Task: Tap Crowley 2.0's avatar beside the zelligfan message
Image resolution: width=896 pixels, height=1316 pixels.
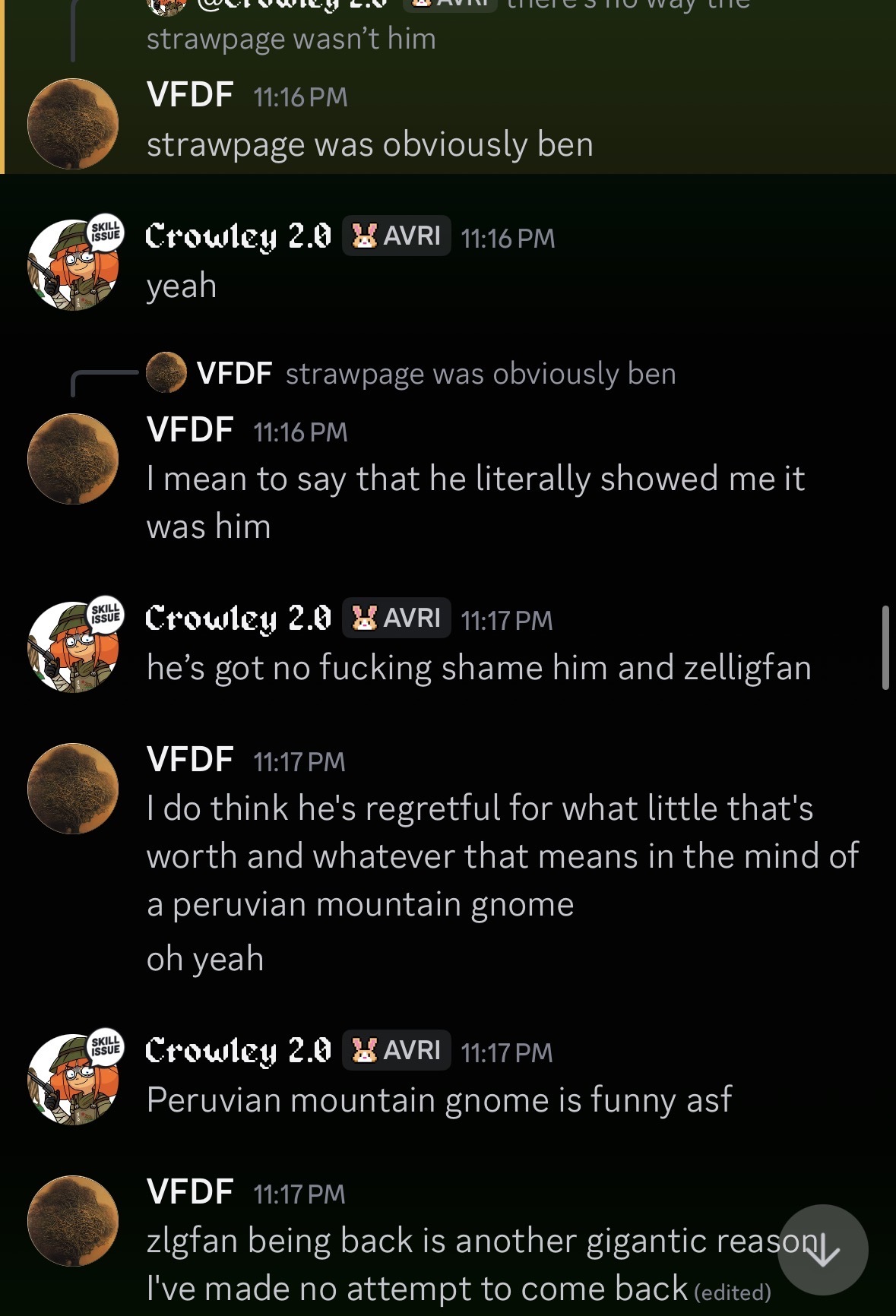Action: (73, 647)
